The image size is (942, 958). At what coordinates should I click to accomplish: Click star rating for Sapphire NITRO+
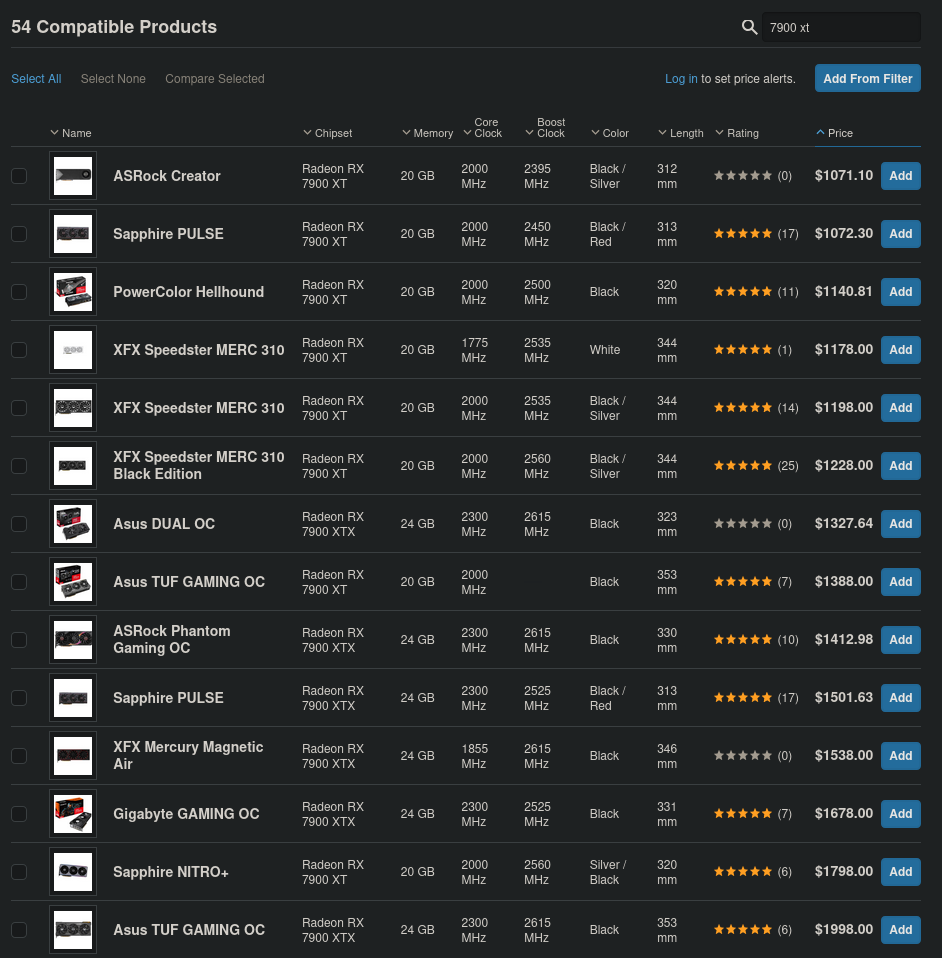click(743, 872)
